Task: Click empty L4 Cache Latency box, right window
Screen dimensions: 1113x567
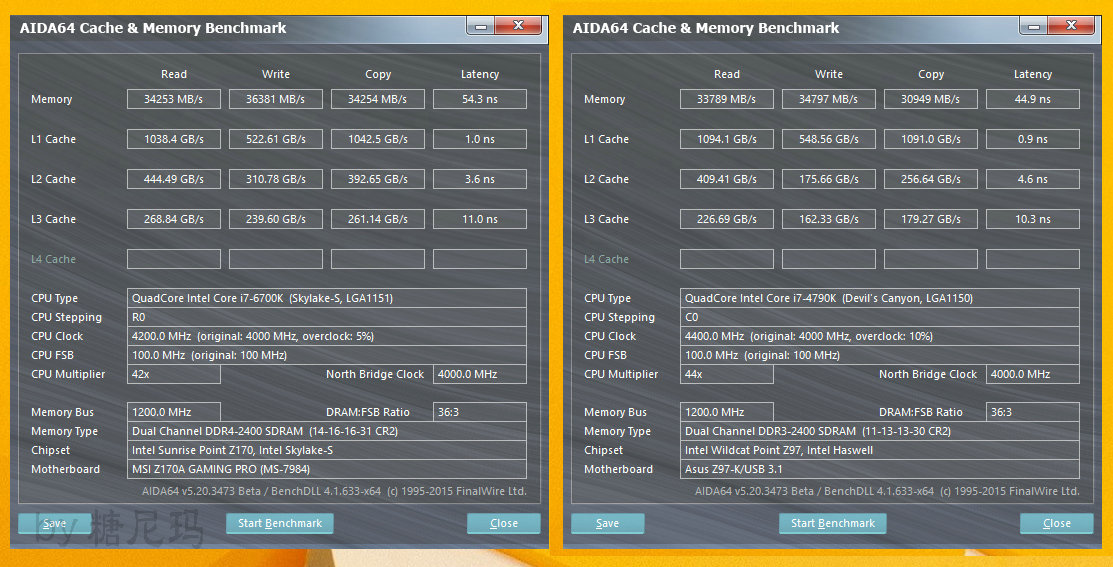Action: coord(1033,259)
